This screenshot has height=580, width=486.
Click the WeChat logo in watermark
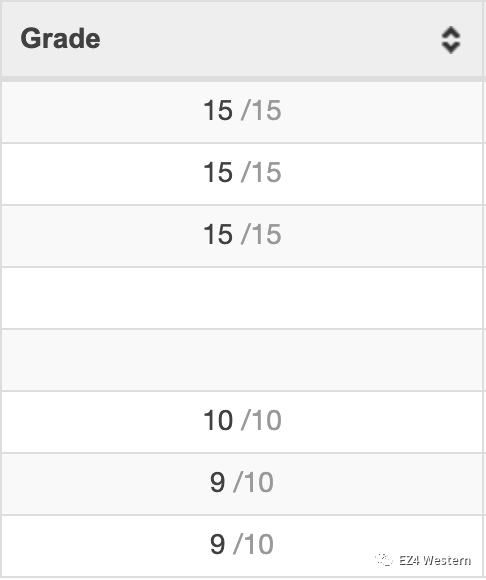(x=384, y=560)
